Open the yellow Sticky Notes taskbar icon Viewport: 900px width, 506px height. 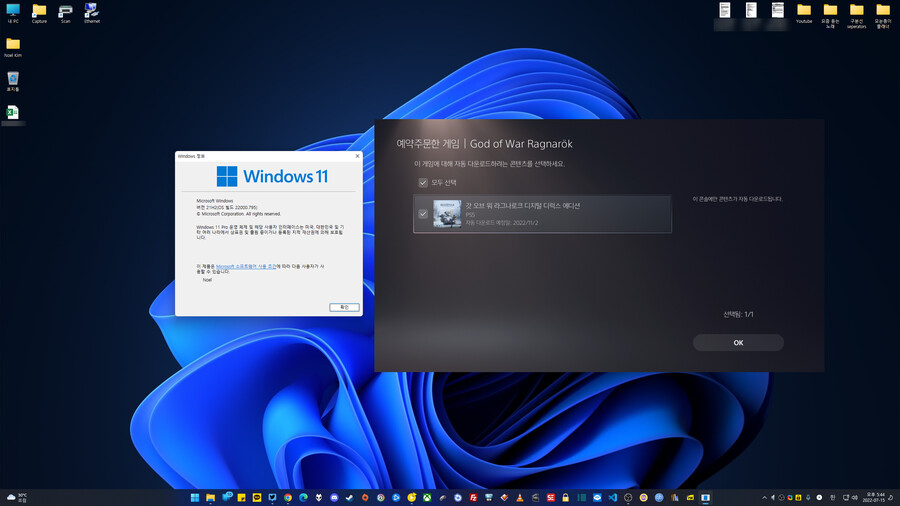242,497
